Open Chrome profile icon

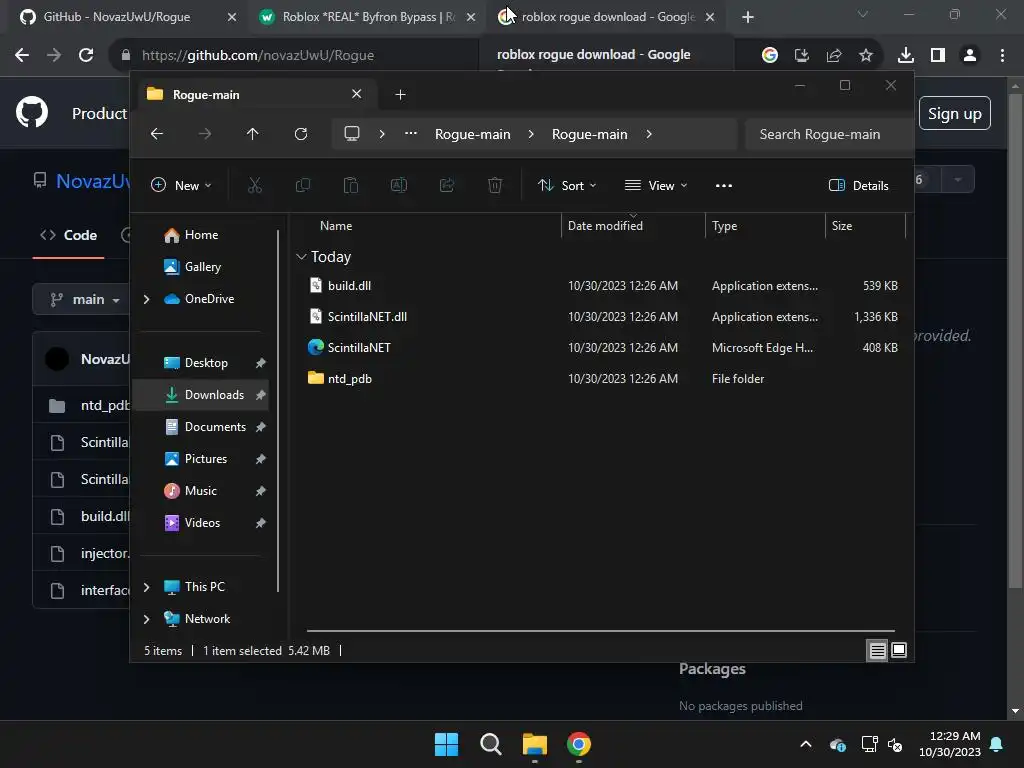970,56
